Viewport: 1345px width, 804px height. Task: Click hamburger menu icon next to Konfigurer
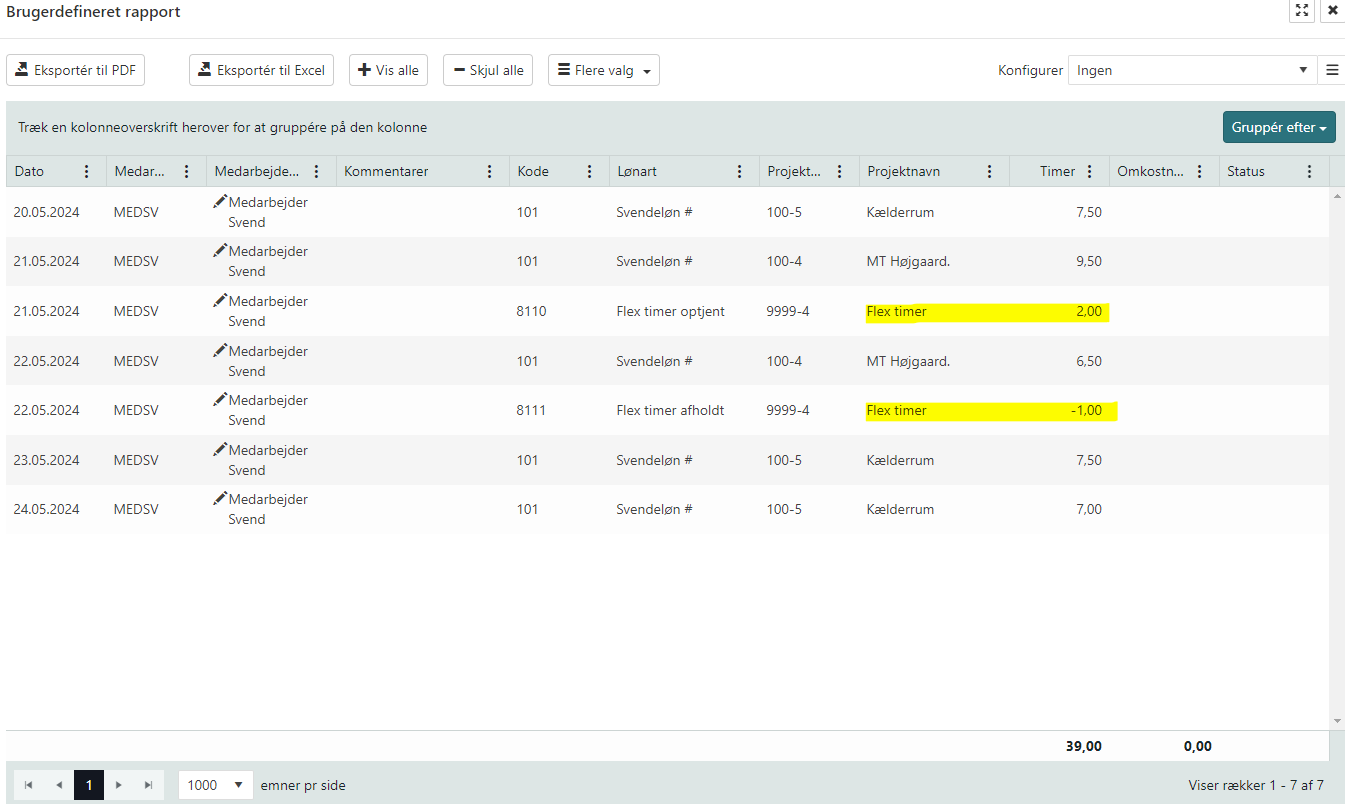1332,70
